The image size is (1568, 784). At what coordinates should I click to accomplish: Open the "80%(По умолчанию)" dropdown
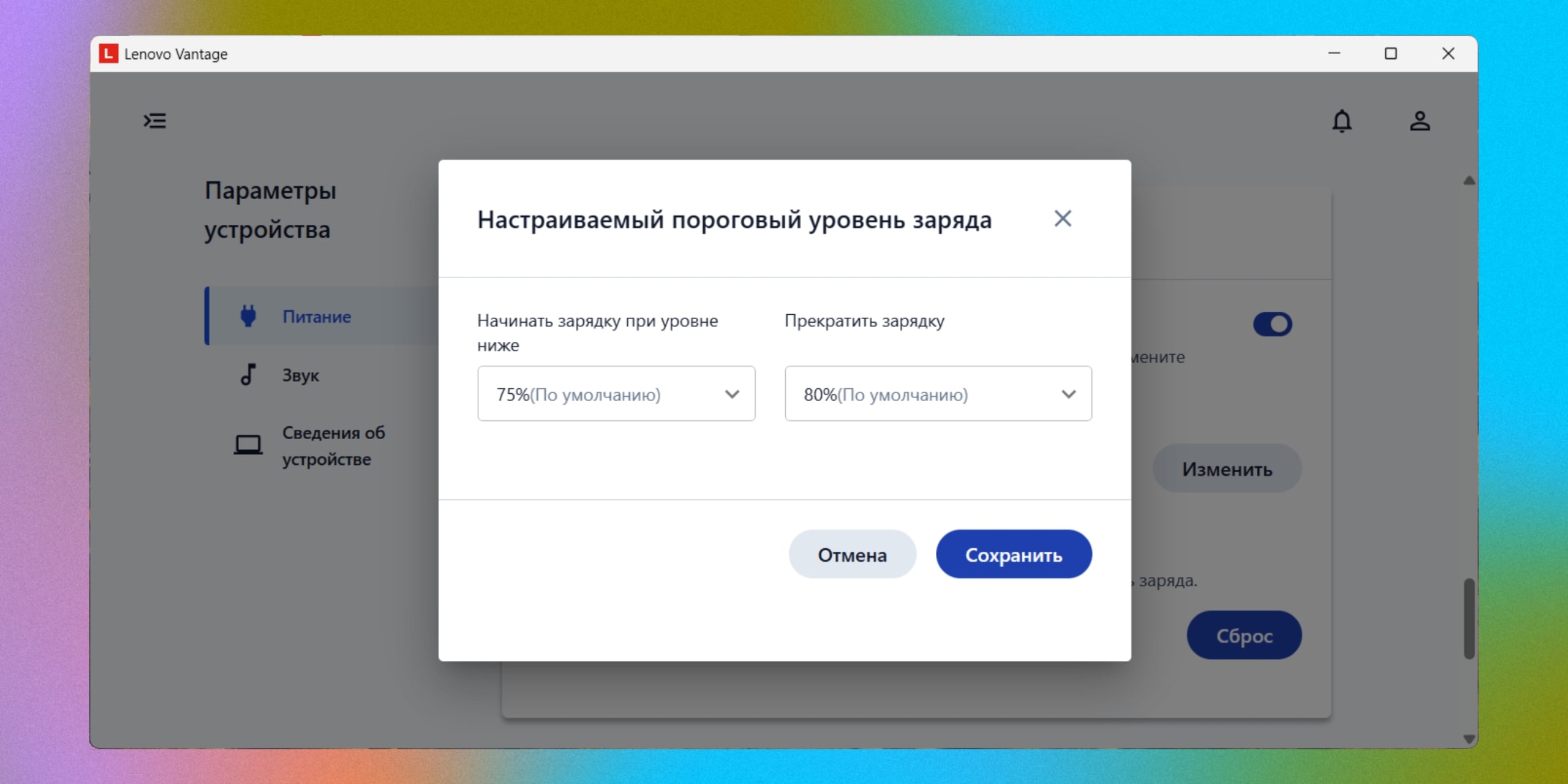(x=938, y=394)
